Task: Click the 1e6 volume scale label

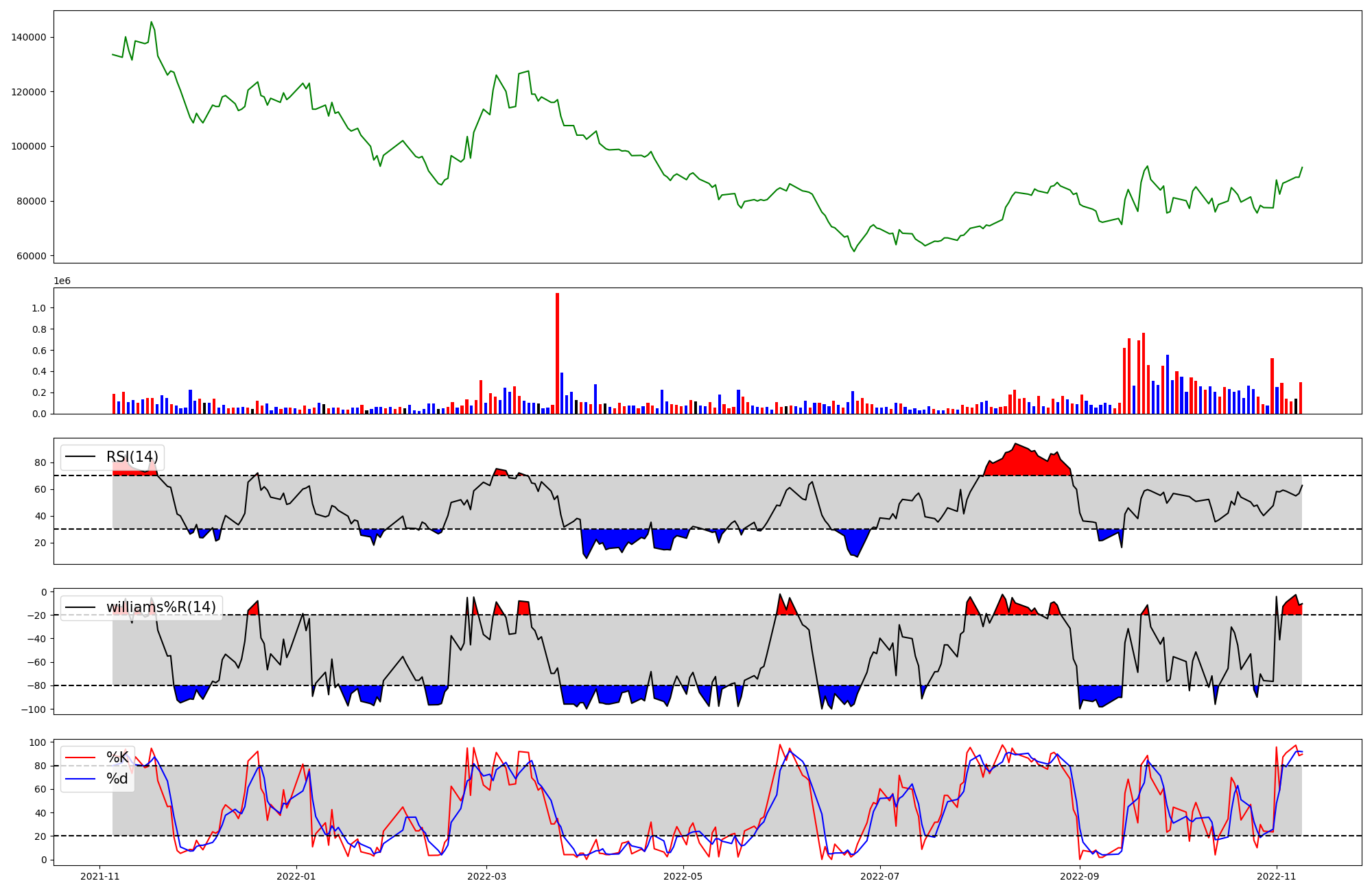Action: click(x=62, y=281)
